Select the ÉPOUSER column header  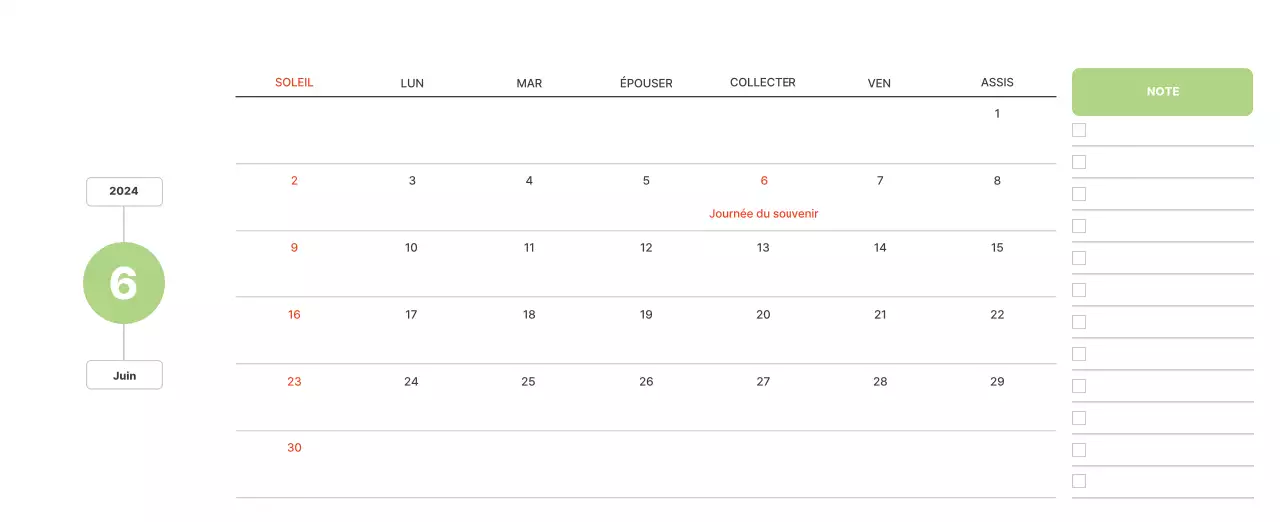(x=646, y=83)
